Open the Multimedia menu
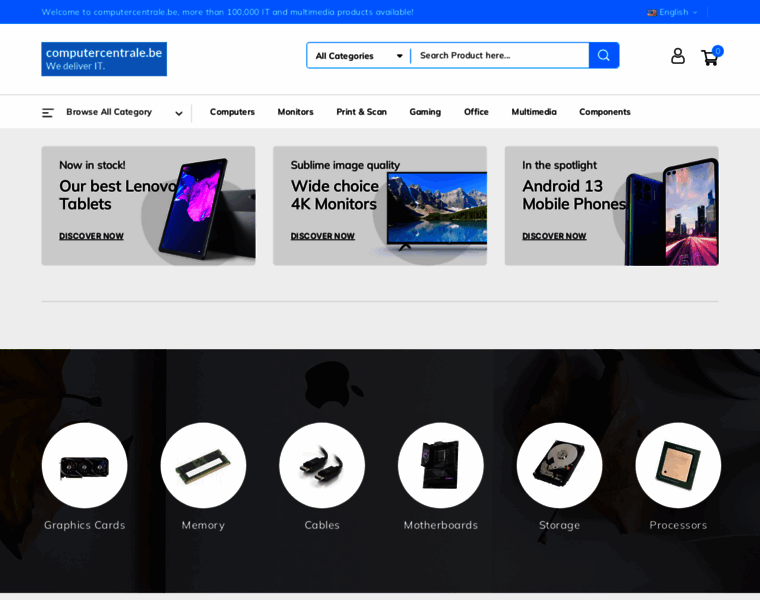The width and height of the screenshot is (760, 600). [x=534, y=112]
